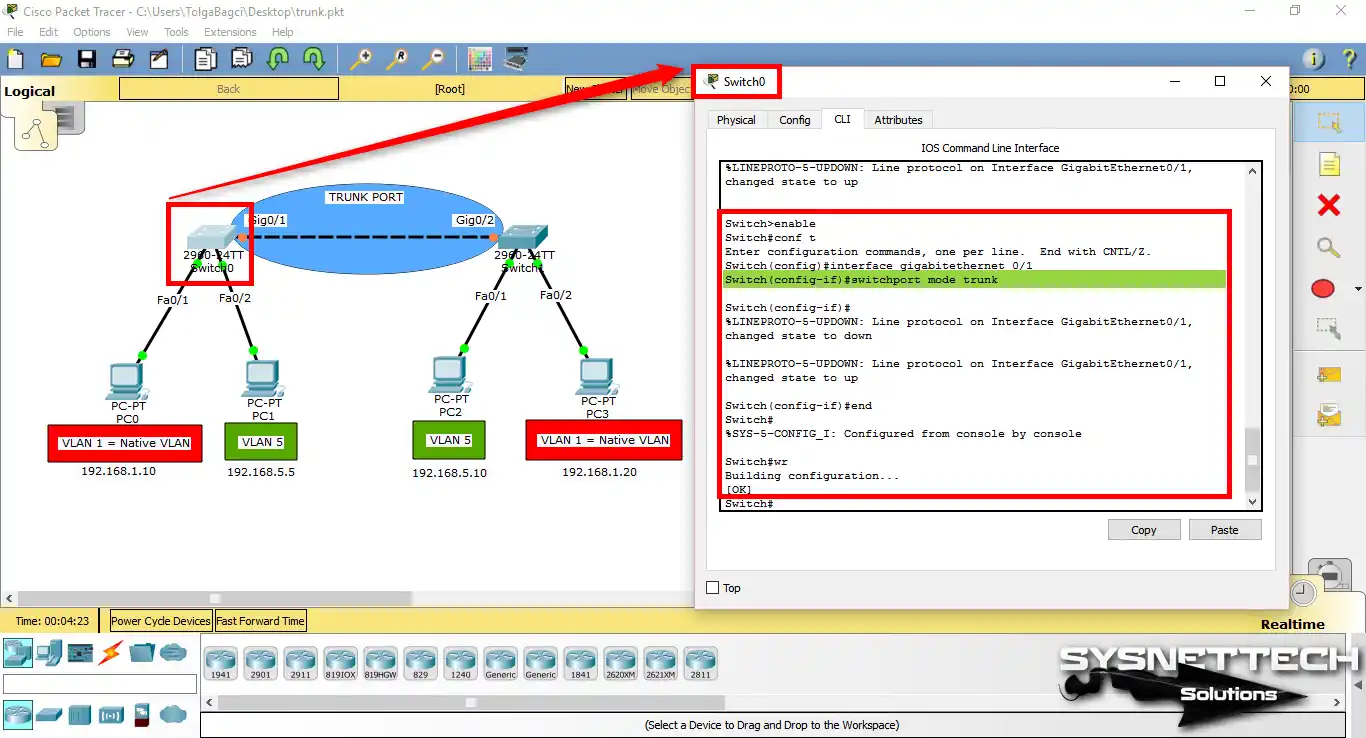Reset zoom with the R magnifier
Viewport: 1366px width, 738px height.
(x=397, y=59)
